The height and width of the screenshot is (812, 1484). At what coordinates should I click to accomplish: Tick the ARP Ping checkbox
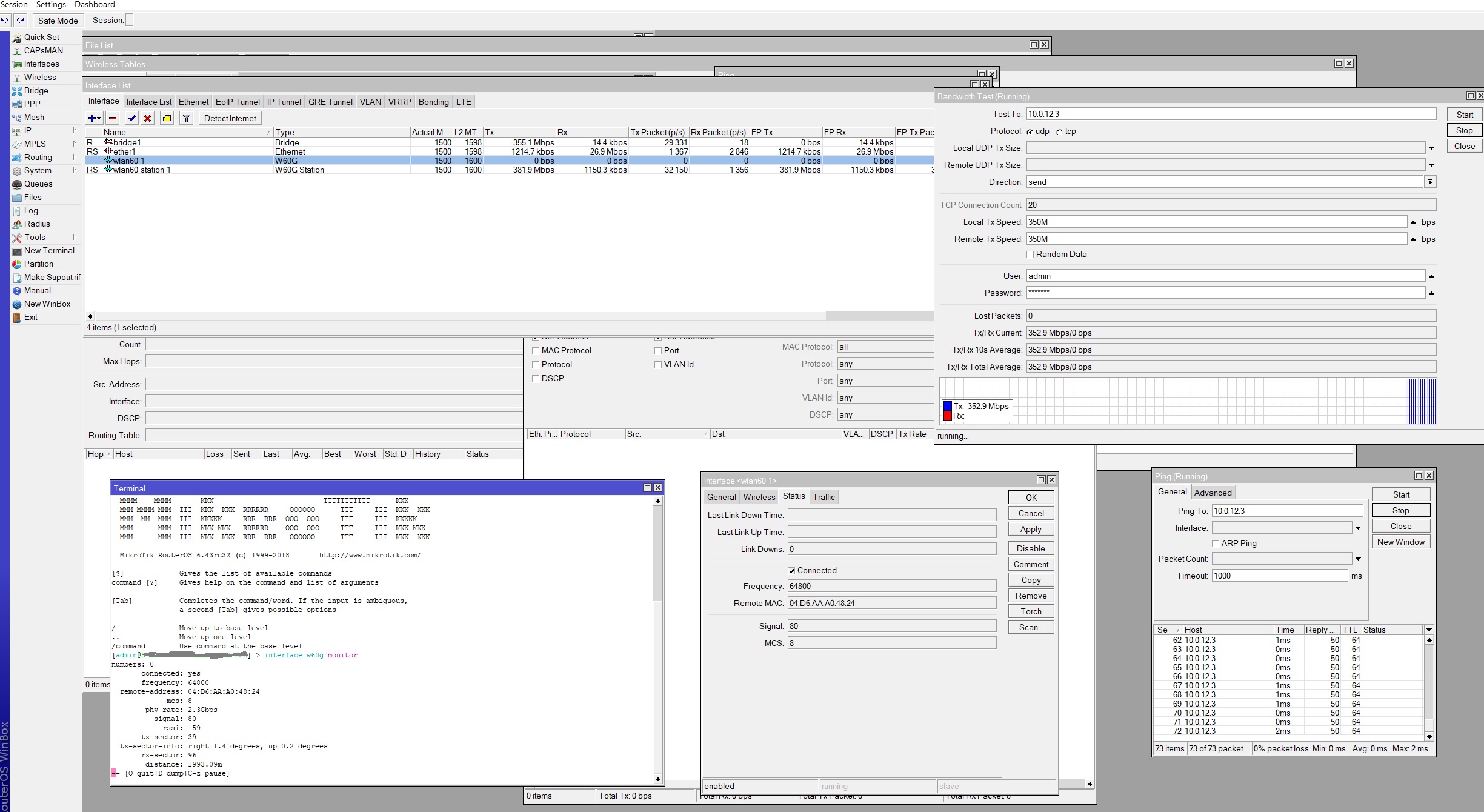1216,544
